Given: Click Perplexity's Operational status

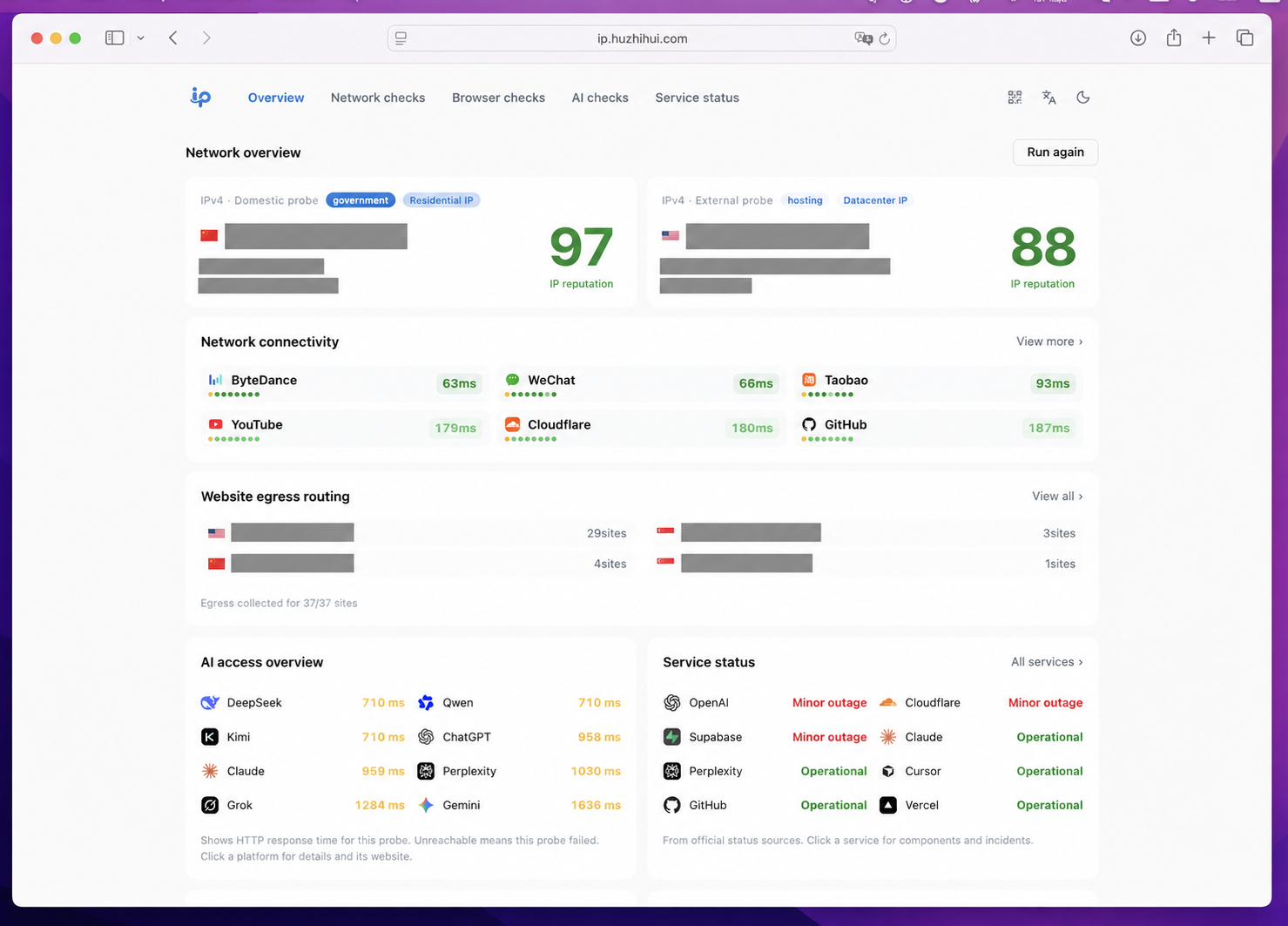Looking at the screenshot, I should [x=833, y=771].
